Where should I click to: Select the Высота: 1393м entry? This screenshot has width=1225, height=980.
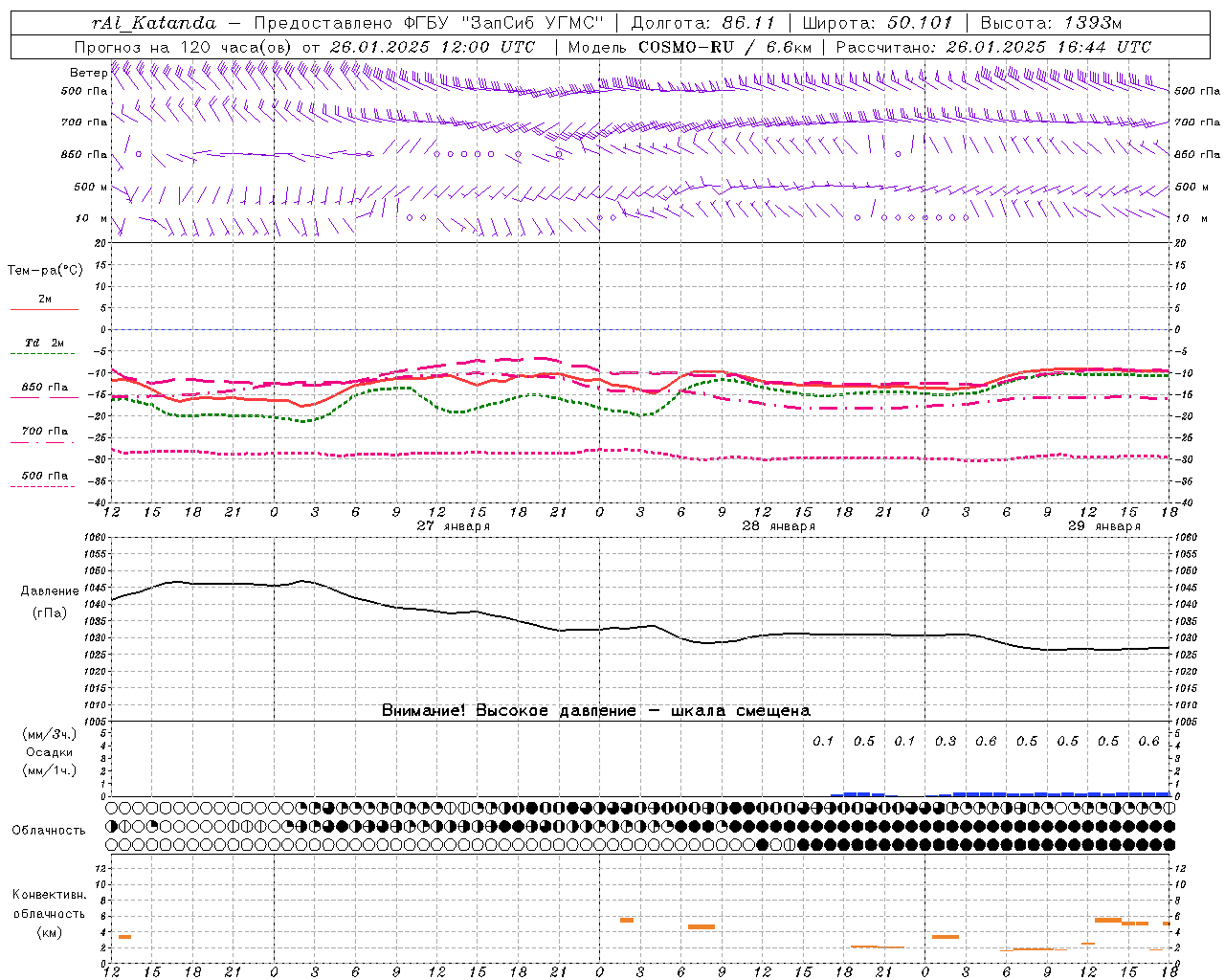tap(1051, 23)
